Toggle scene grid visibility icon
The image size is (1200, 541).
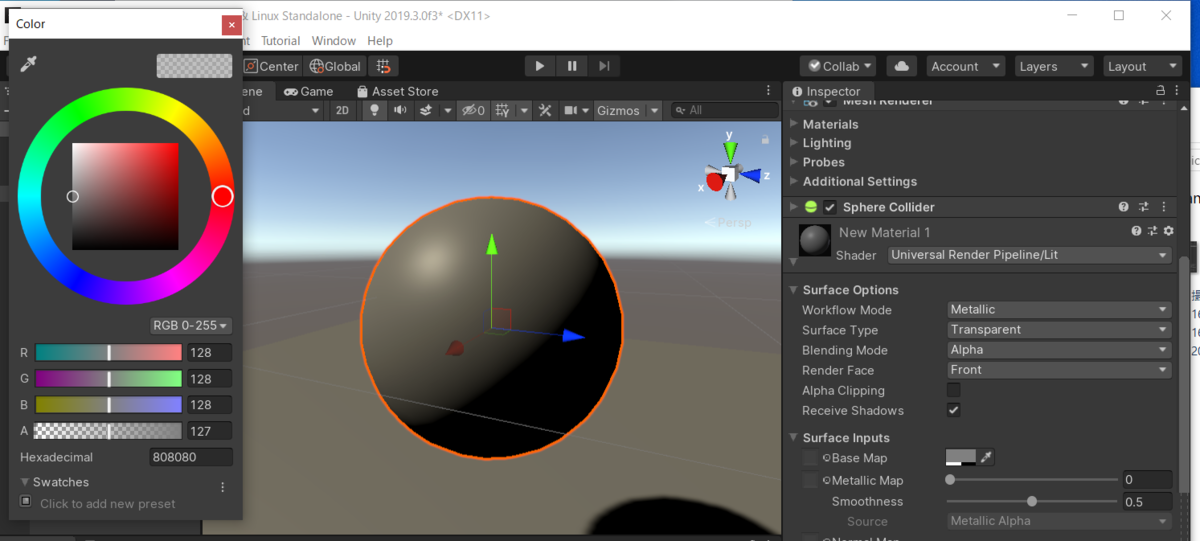(x=503, y=110)
